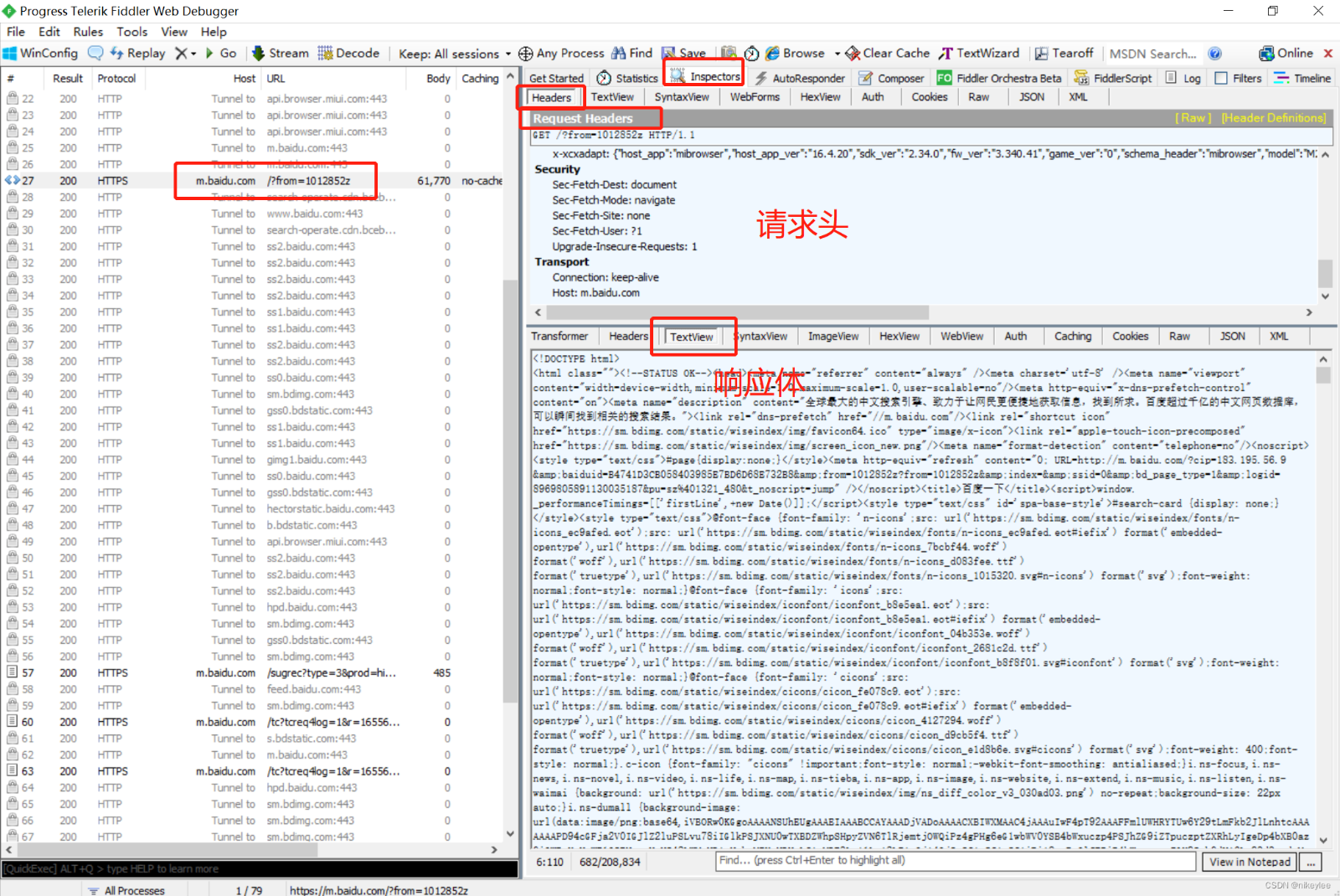Click the QuickExec command box
1340x896 pixels.
point(260,869)
